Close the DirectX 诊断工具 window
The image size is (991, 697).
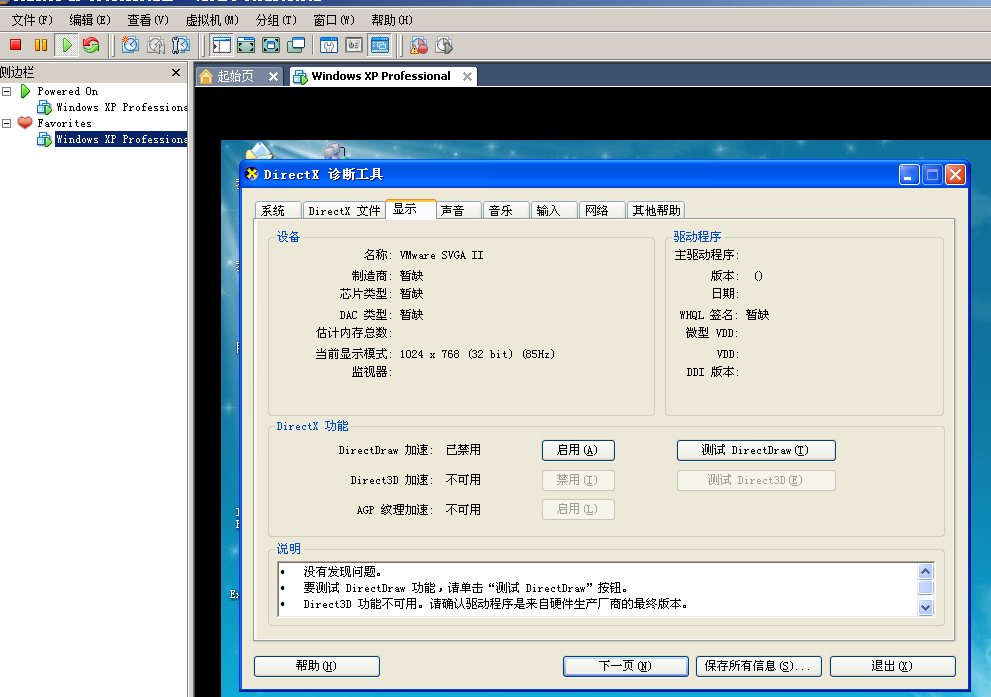pyautogui.click(x=955, y=174)
